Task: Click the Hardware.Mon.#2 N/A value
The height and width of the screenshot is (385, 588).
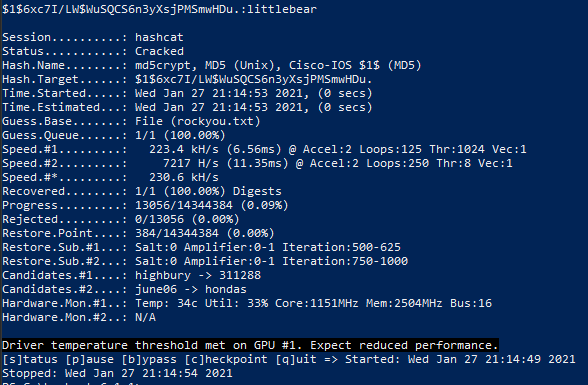Action: click(146, 317)
